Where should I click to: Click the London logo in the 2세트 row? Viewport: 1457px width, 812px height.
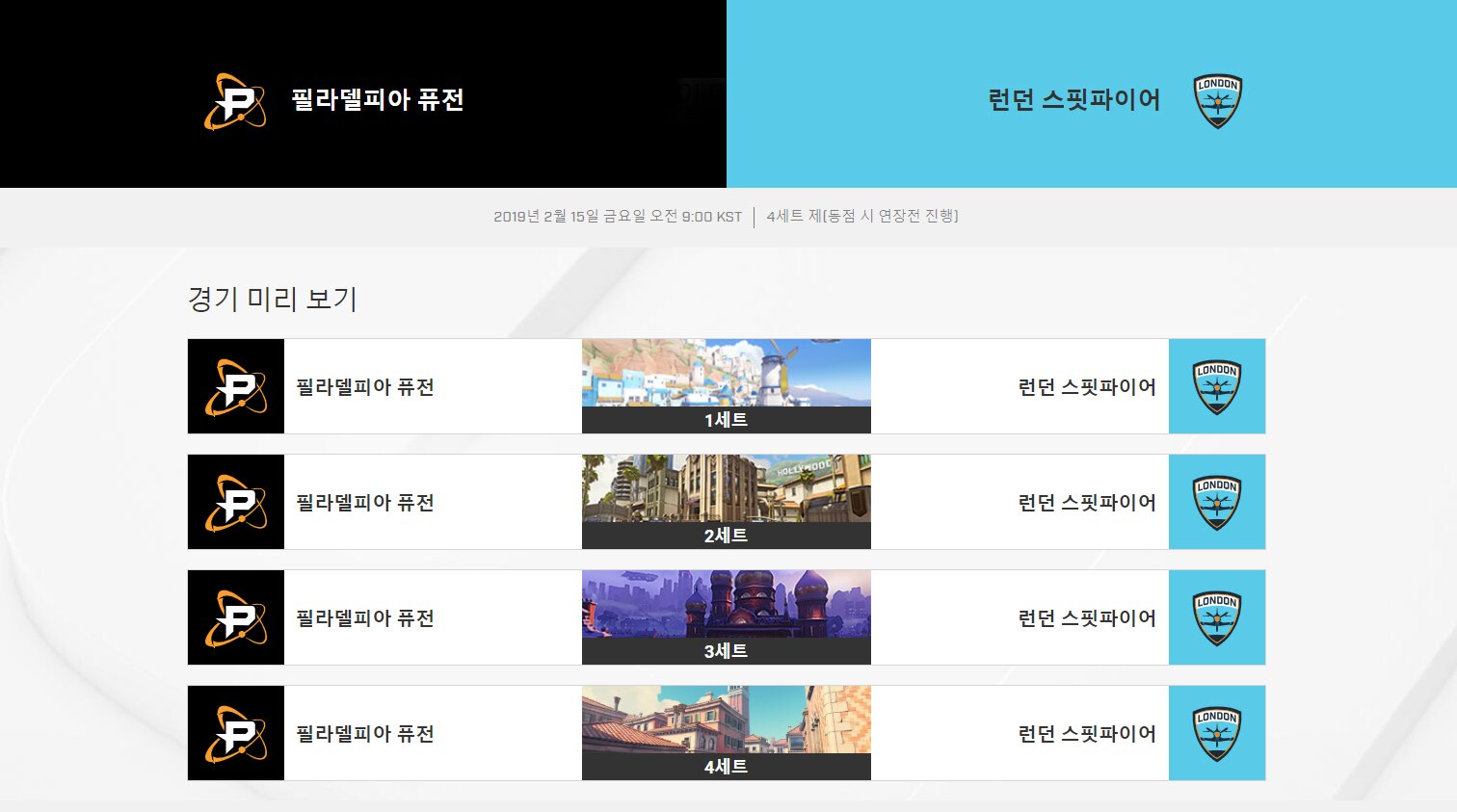click(x=1217, y=502)
